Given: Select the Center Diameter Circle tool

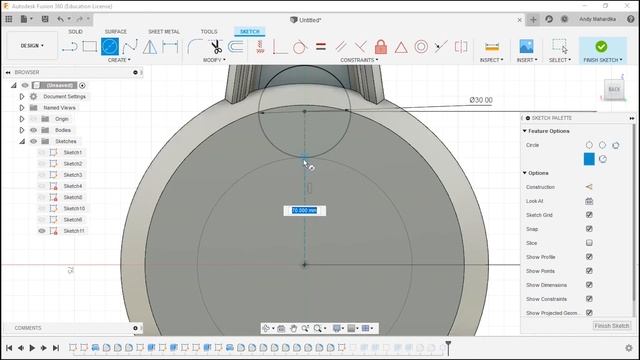Looking at the screenshot, I should [110, 47].
